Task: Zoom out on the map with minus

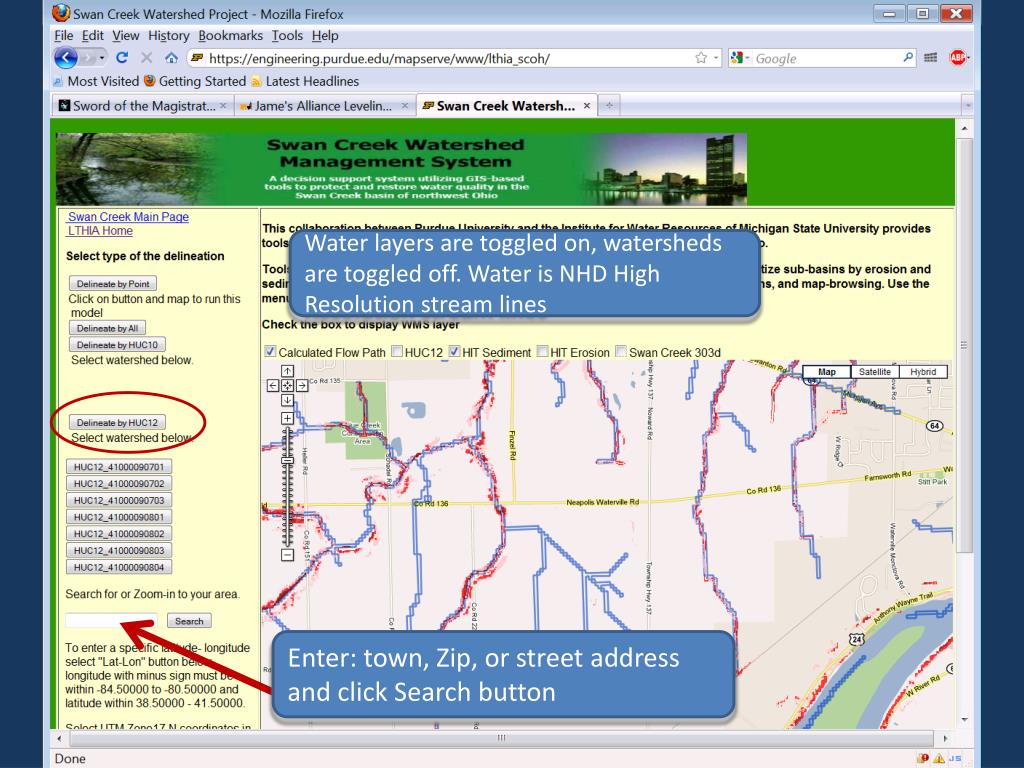Action: [287, 555]
